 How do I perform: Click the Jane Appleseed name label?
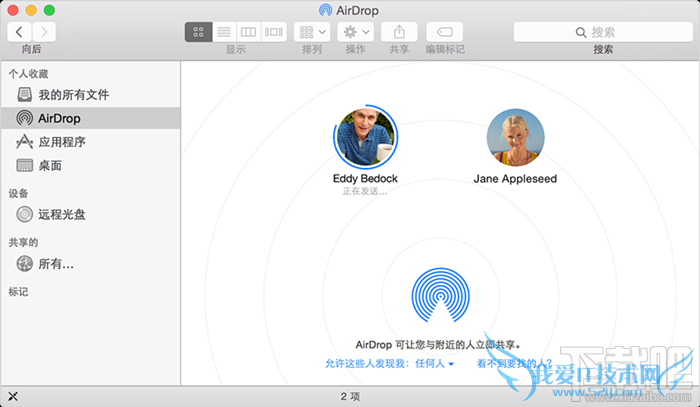coord(515,179)
